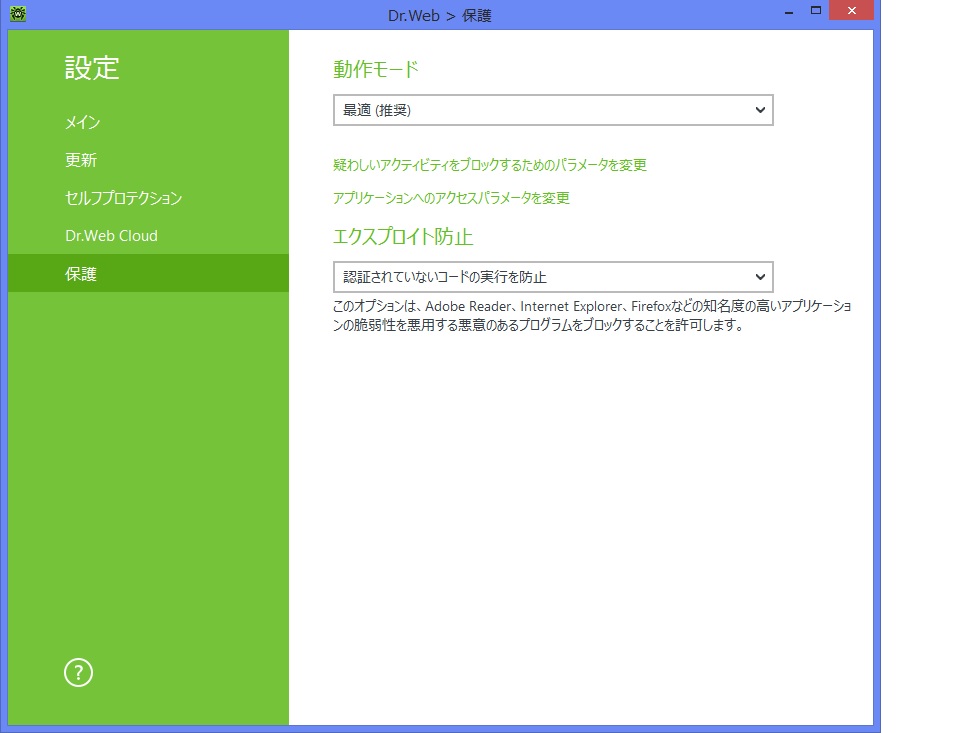Select メイン in the settings sidebar
956x733 pixels.
tap(83, 122)
